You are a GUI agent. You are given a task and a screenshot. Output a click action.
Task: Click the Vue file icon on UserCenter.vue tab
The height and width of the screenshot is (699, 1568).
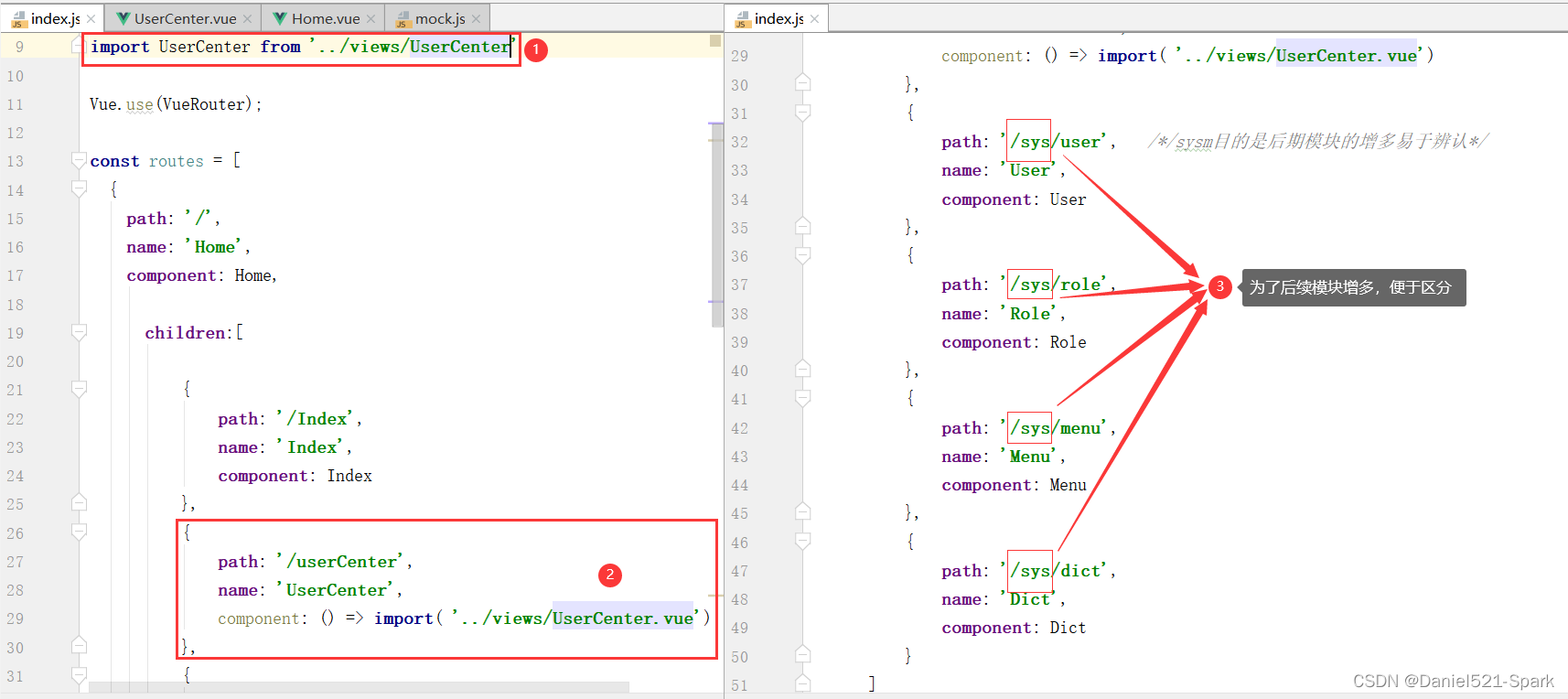tap(124, 18)
